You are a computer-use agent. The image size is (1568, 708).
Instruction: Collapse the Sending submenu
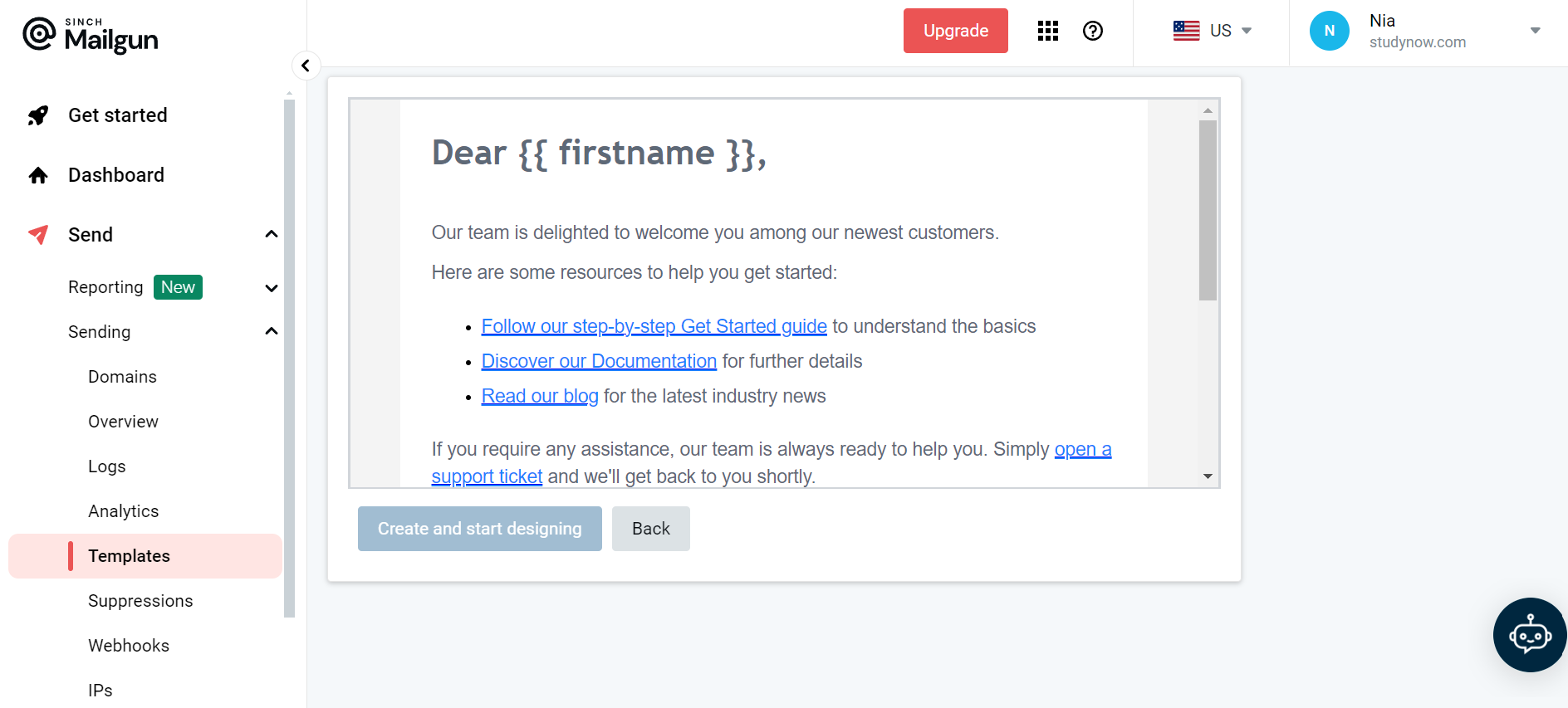click(x=271, y=332)
